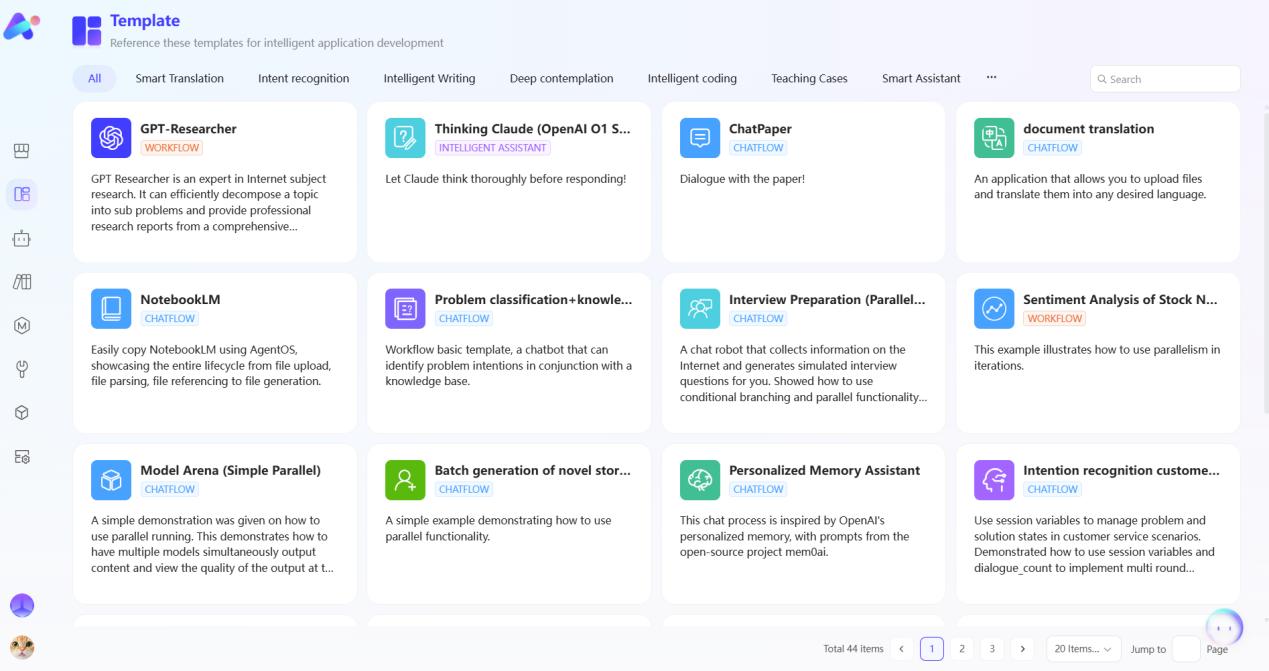Open the cube icon in sidebar
This screenshot has width=1269, height=671.
click(x=21, y=413)
